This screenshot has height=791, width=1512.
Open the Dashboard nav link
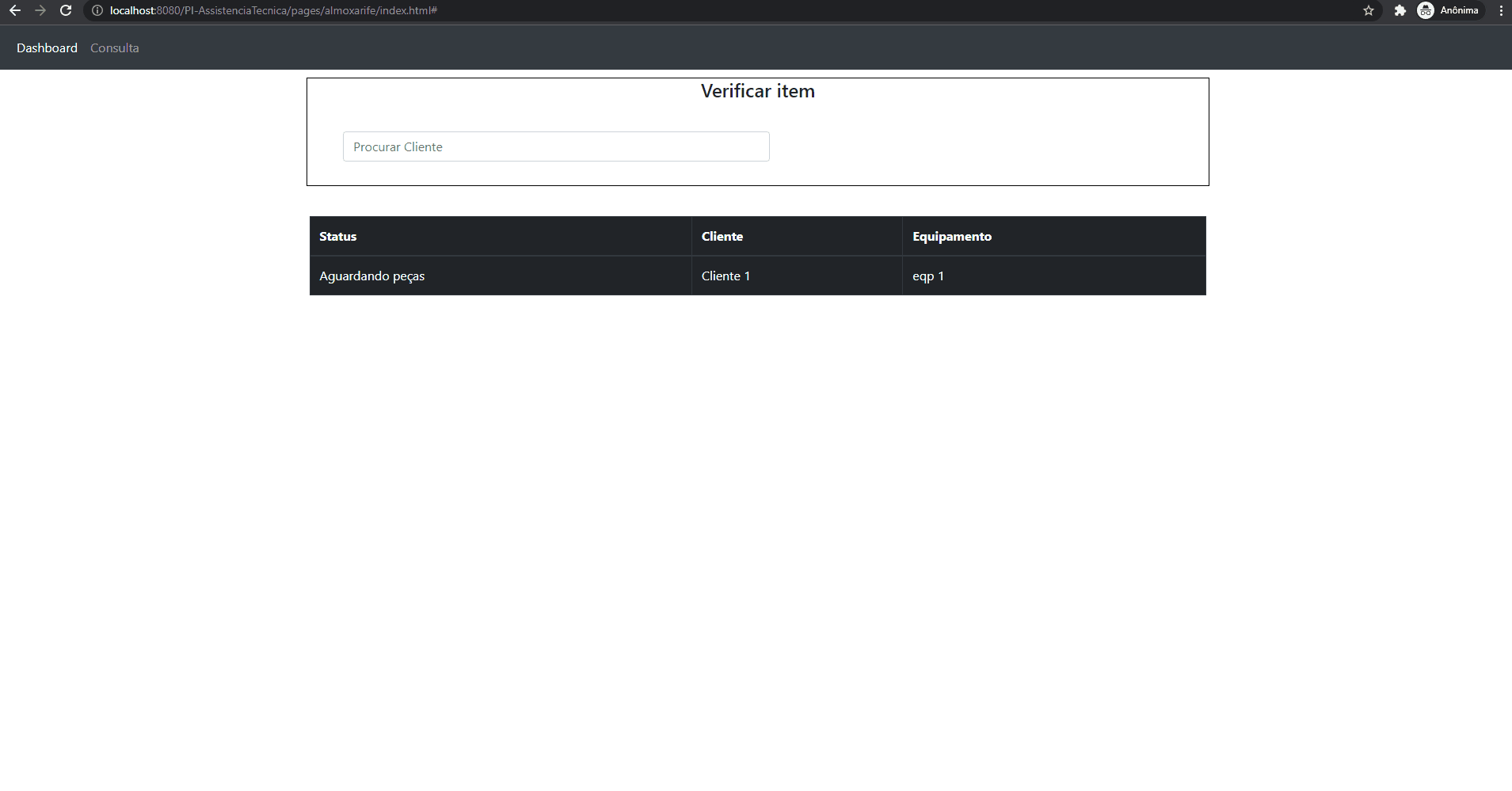click(47, 48)
